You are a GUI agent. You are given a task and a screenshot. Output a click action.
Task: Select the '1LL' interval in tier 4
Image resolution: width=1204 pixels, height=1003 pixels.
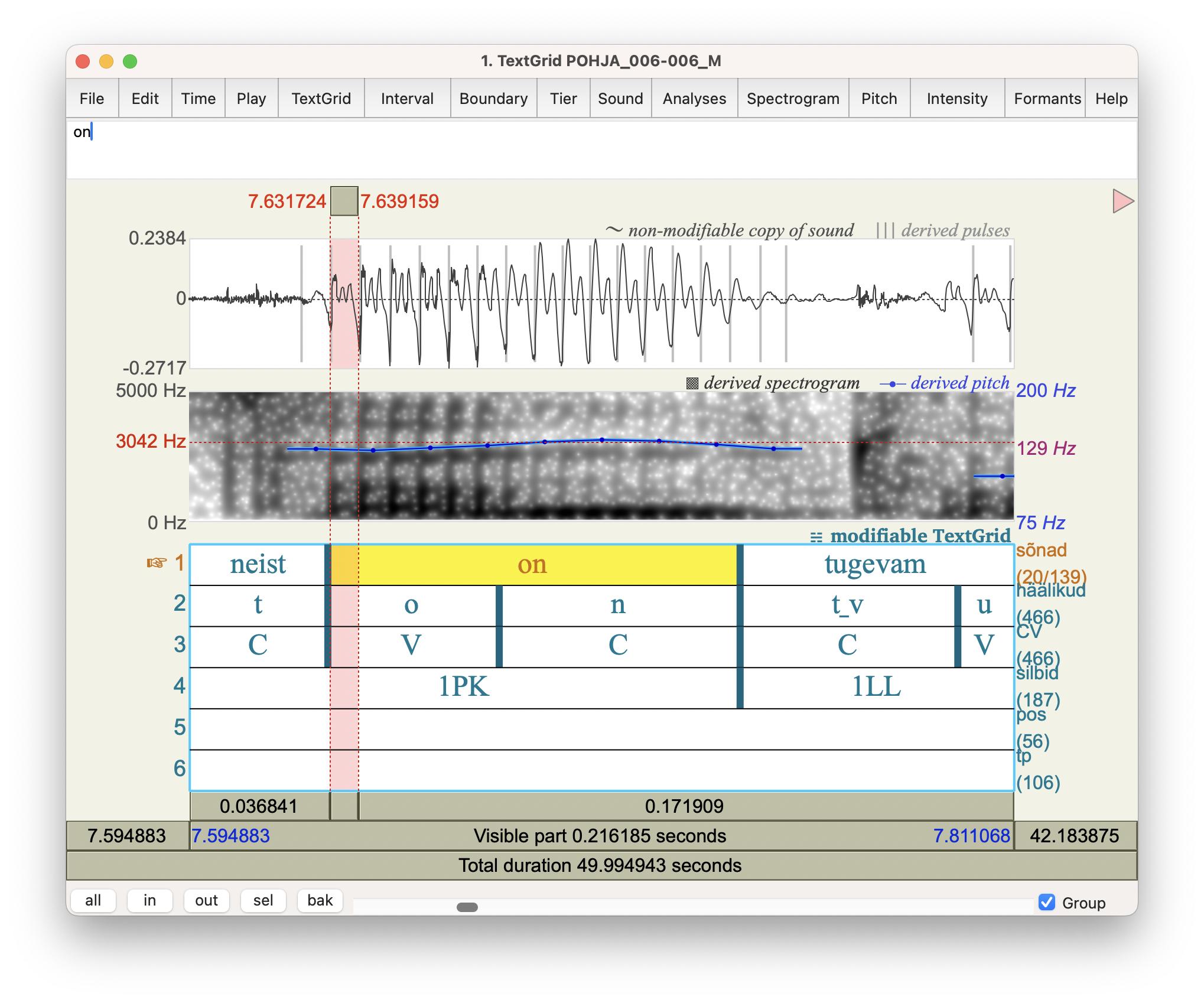click(877, 687)
